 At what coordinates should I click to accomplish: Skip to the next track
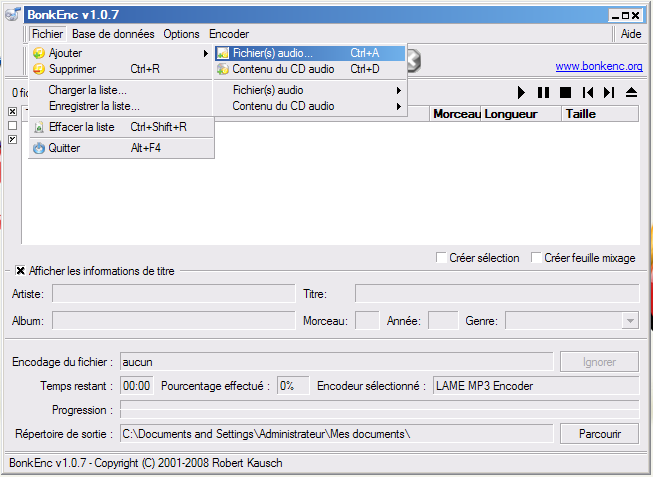coord(609,92)
